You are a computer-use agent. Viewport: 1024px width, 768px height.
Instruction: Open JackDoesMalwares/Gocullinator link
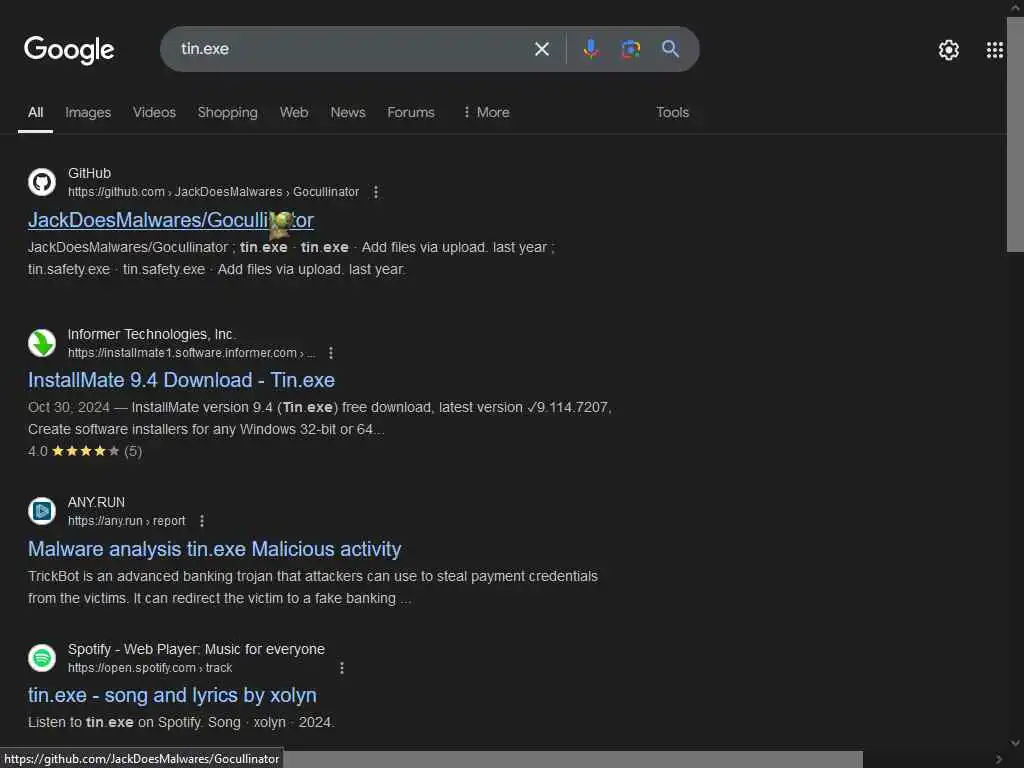point(170,220)
